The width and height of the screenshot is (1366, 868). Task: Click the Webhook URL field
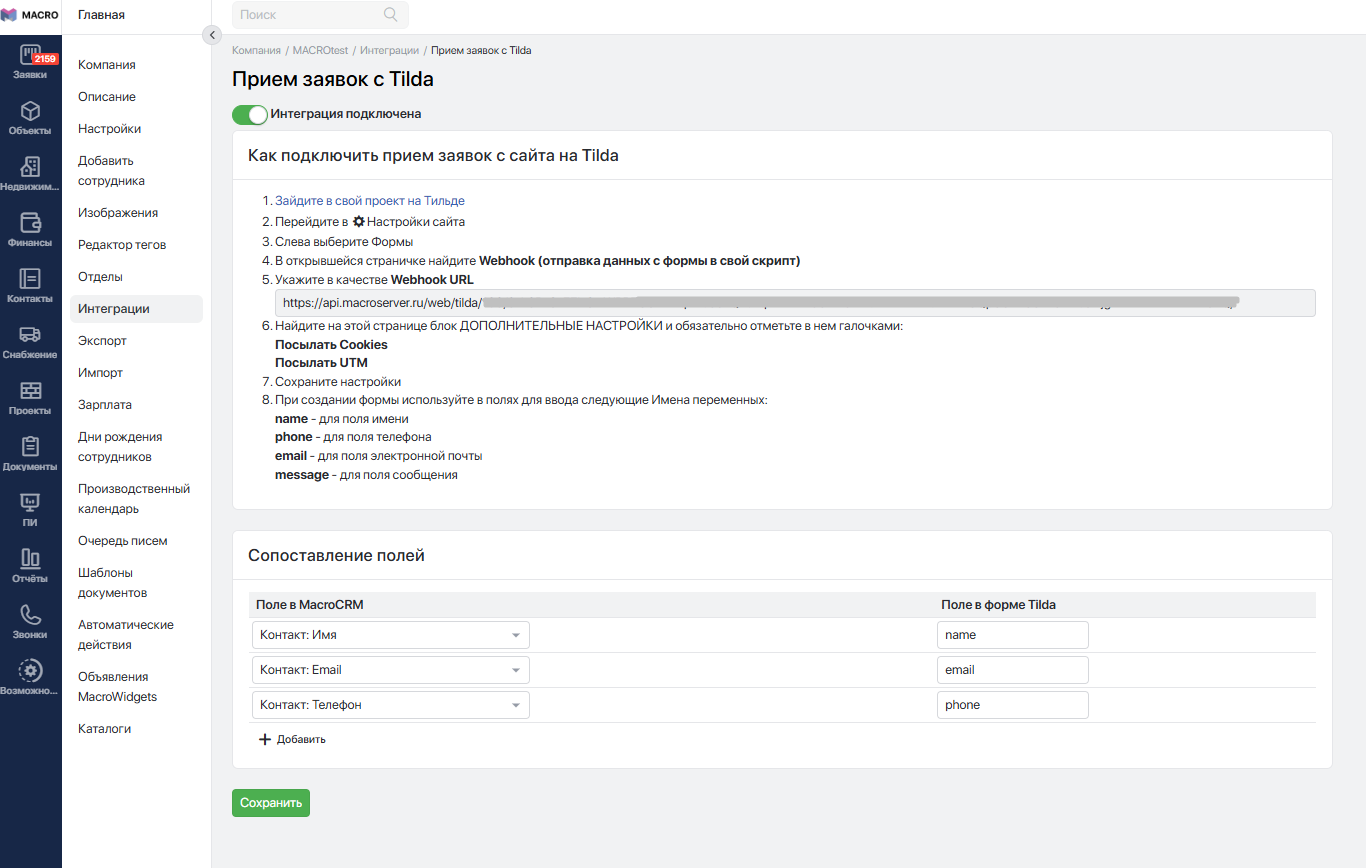click(795, 303)
